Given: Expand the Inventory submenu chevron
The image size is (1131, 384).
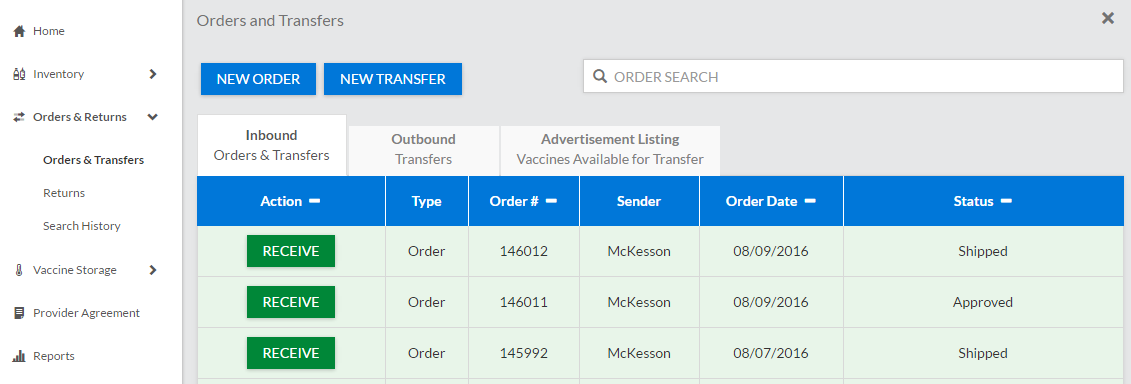Looking at the screenshot, I should (x=153, y=74).
